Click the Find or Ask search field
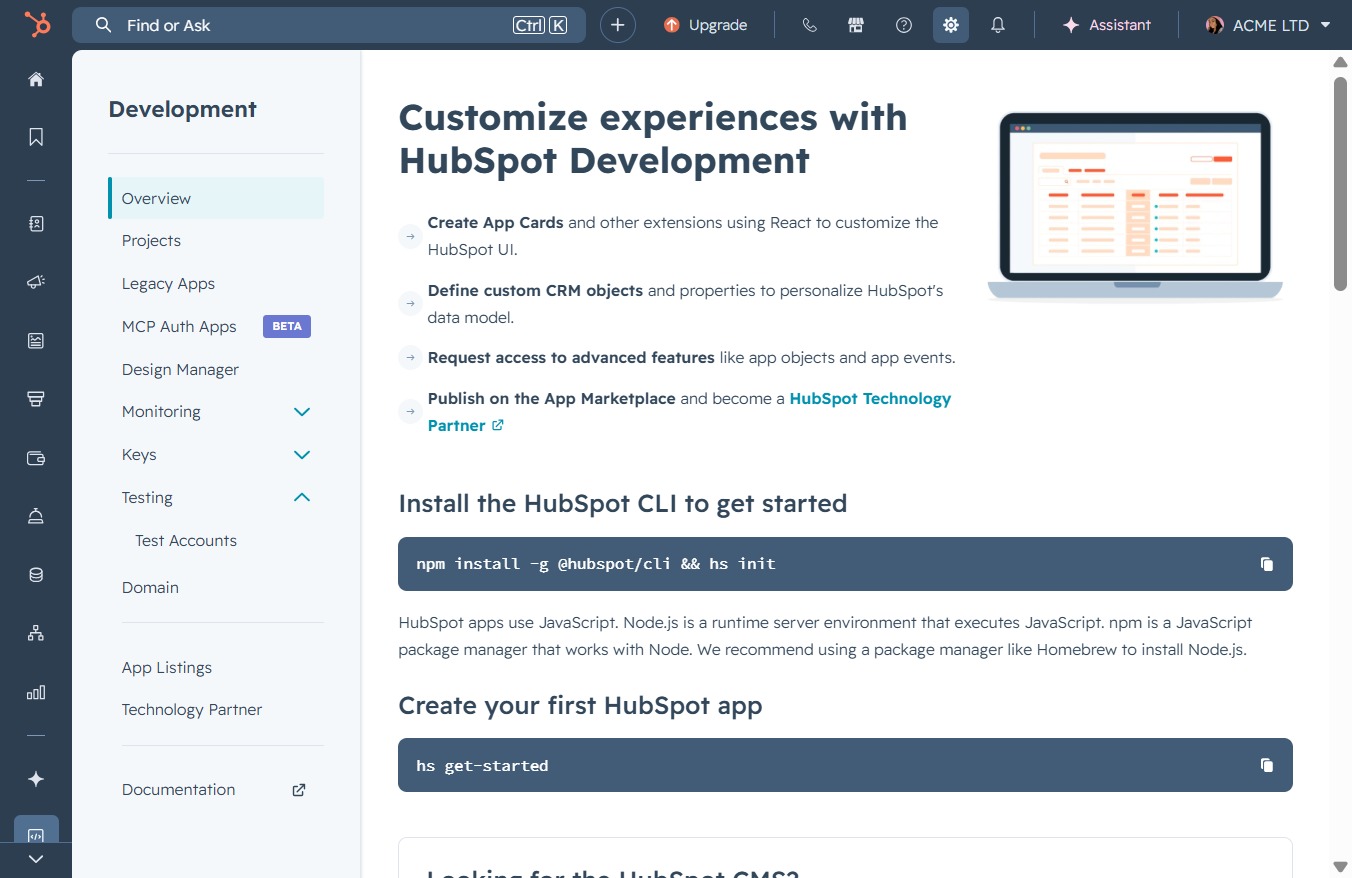Viewport: 1352px width, 878px height. pos(329,25)
